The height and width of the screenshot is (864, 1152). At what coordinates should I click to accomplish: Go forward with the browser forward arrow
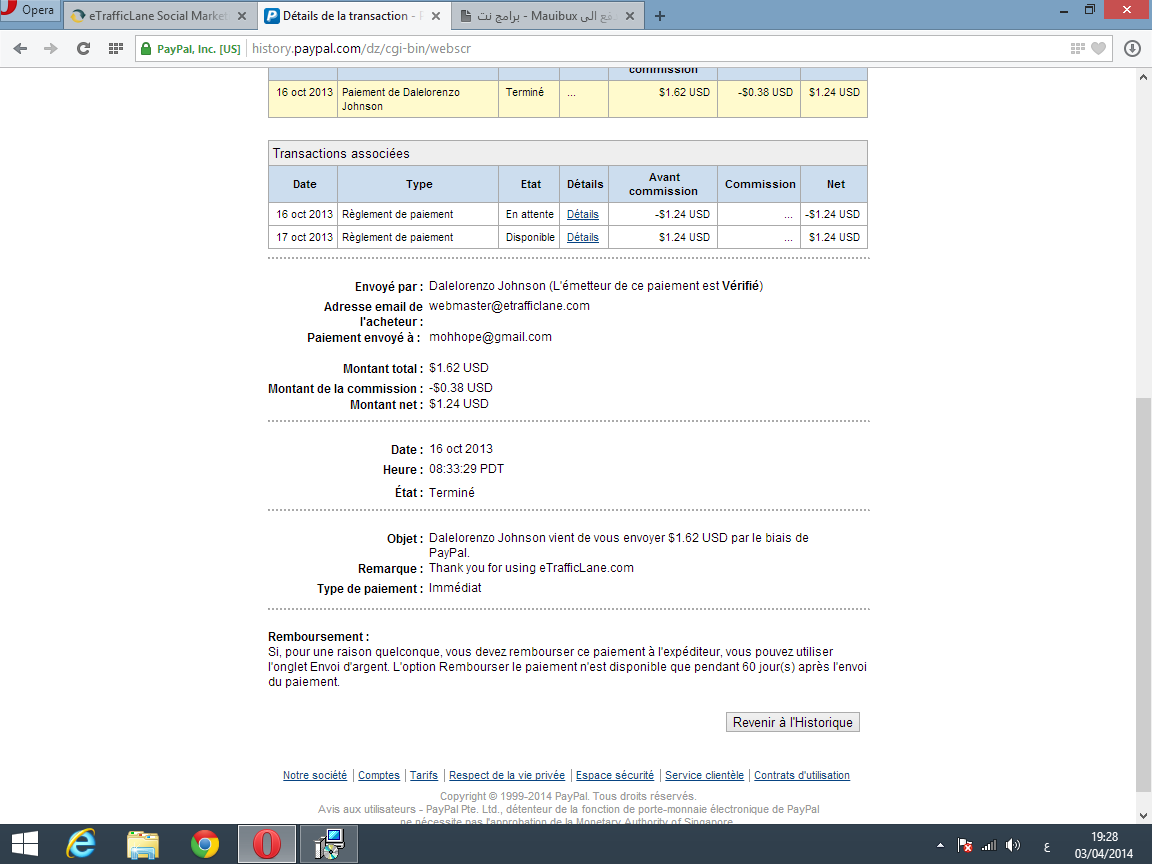[x=51, y=48]
